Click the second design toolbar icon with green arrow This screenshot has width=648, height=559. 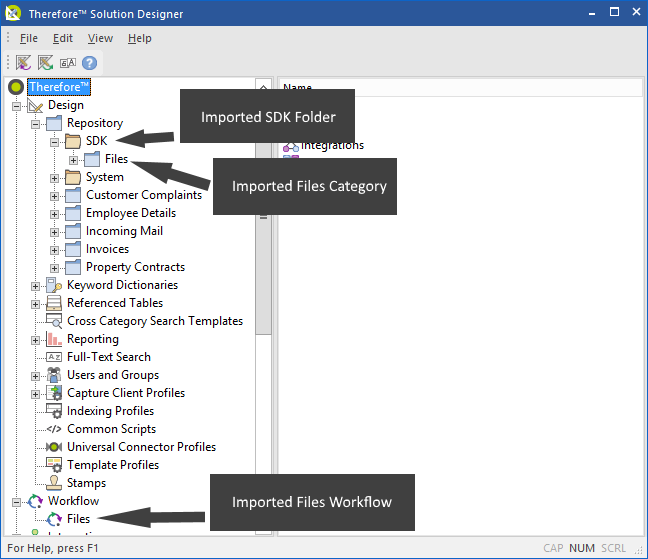[x=46, y=62]
